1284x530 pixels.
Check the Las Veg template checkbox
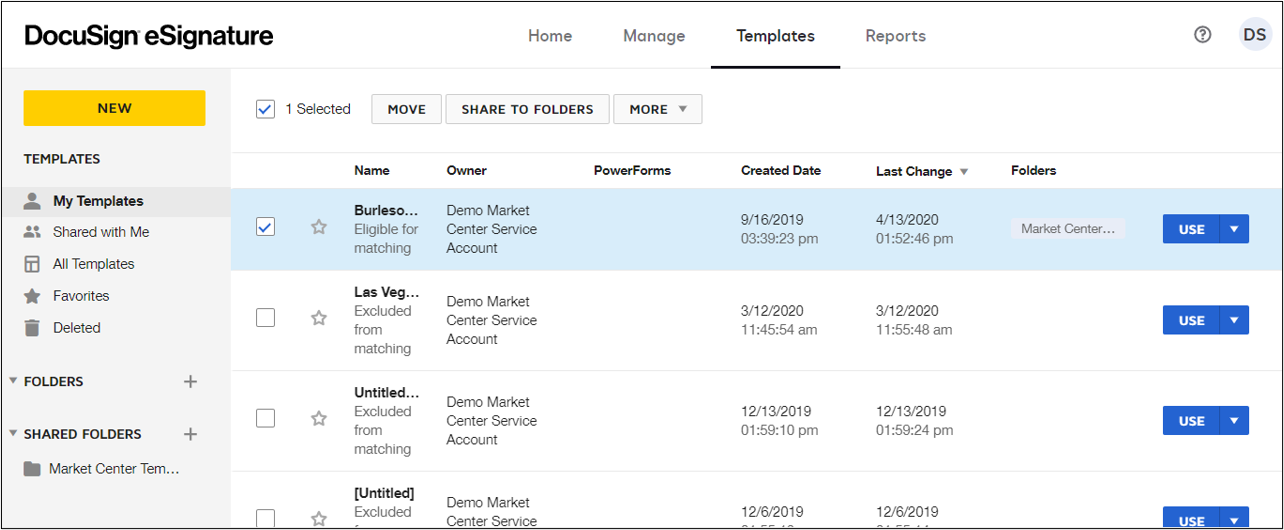pos(265,318)
